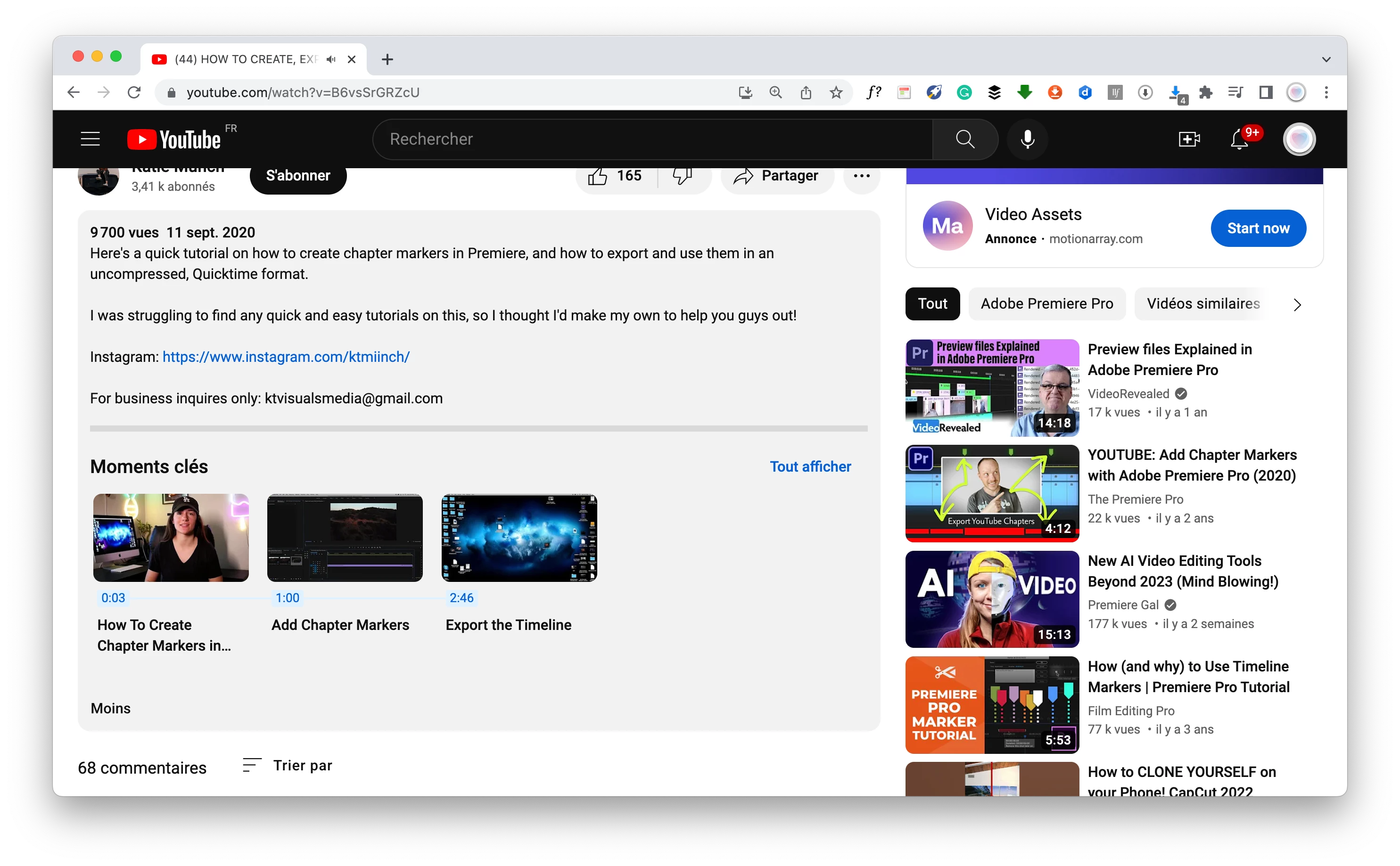Click the Tout afficher link
1400x866 pixels.
pos(810,467)
